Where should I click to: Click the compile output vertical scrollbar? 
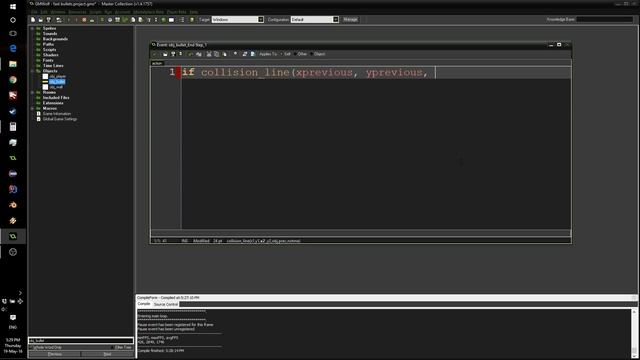tap(634, 333)
